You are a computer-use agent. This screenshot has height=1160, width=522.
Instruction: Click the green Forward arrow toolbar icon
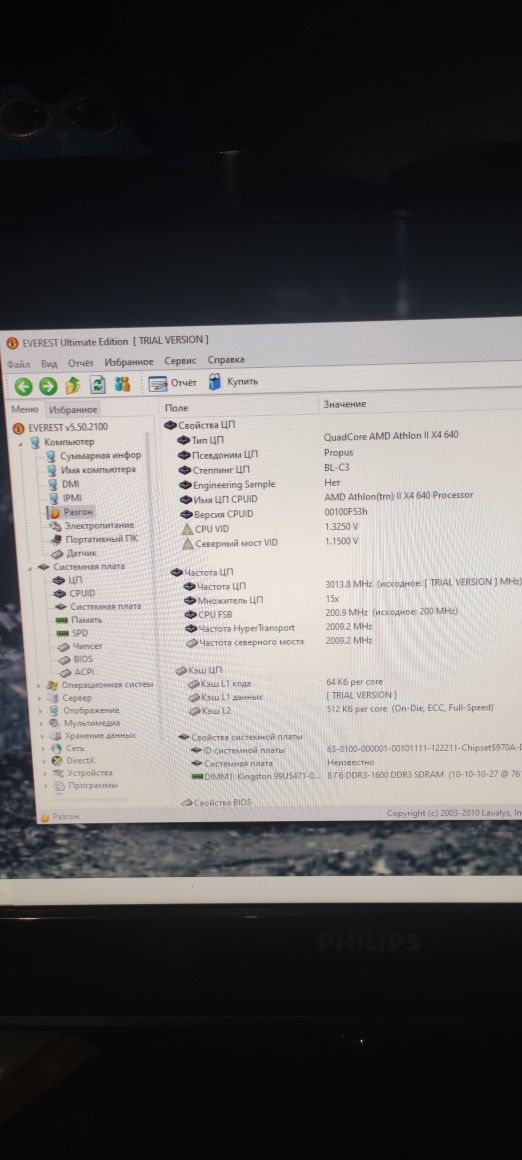[48, 385]
